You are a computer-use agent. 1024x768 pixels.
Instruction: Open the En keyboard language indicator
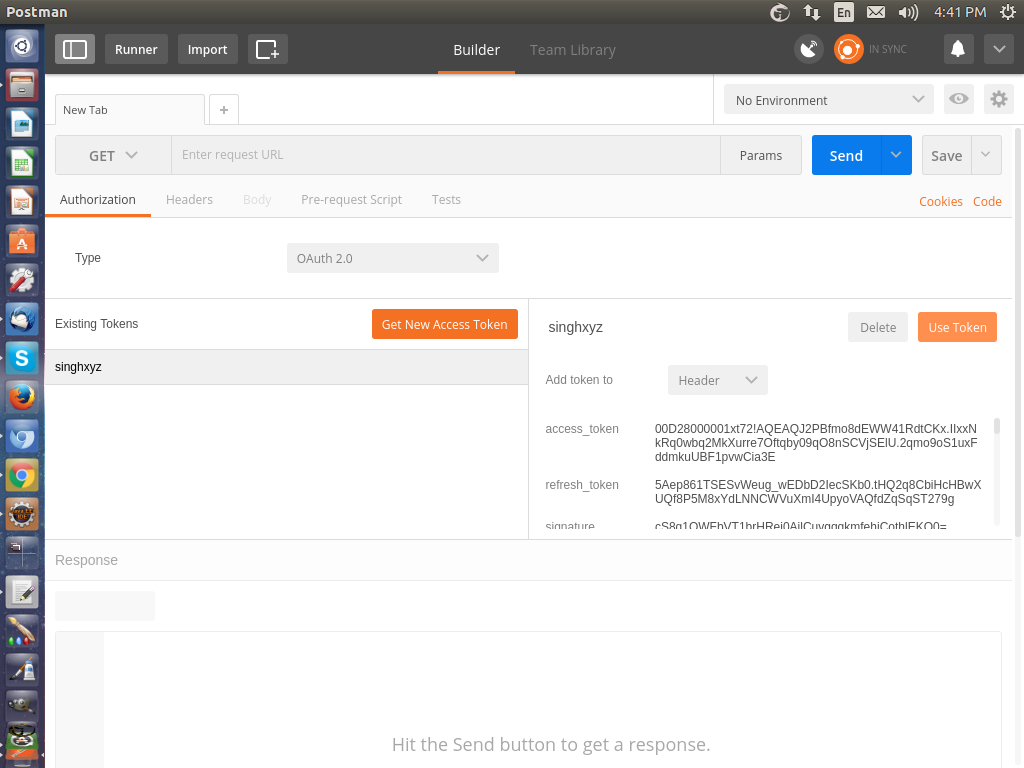(844, 12)
